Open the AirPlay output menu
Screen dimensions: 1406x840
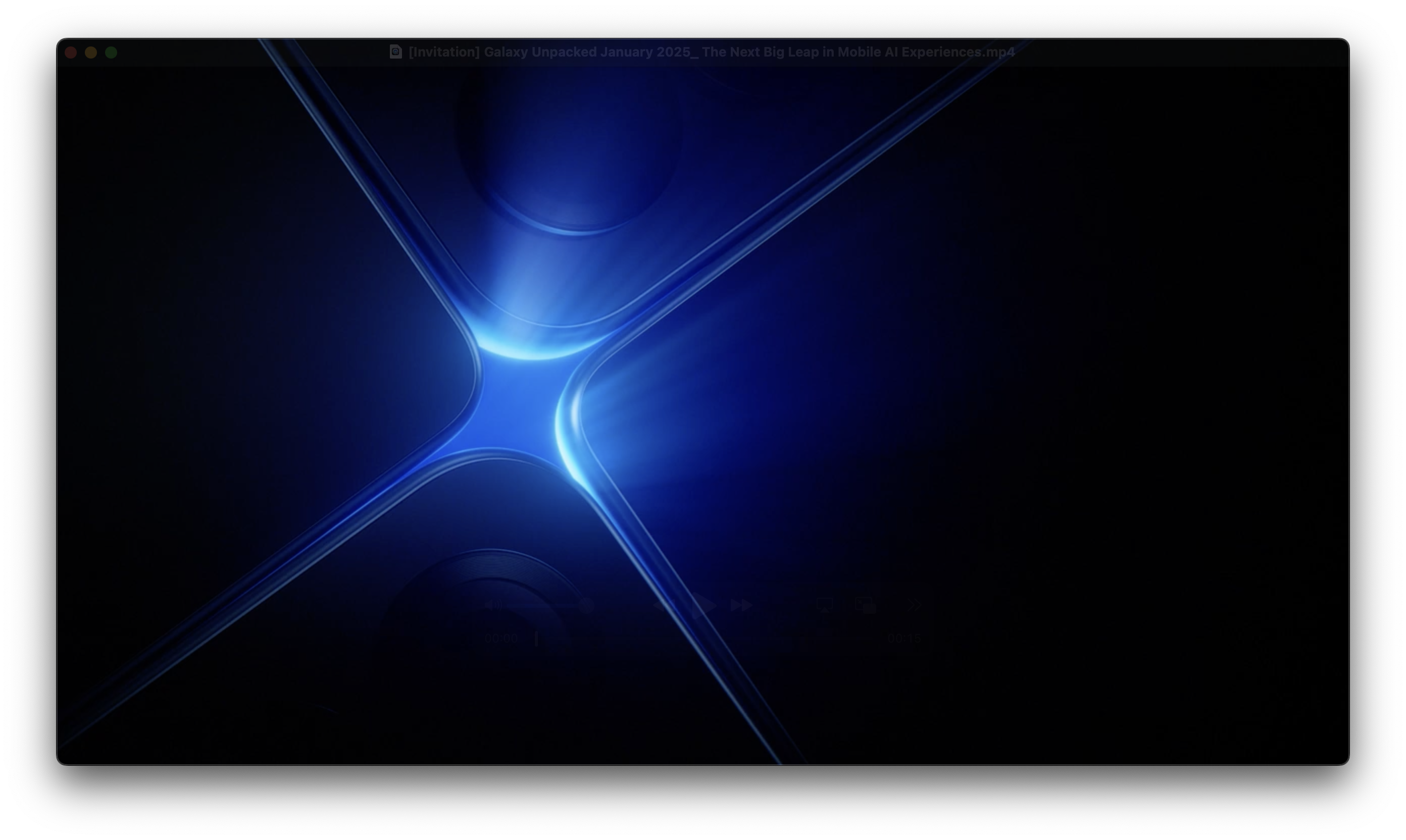[825, 605]
